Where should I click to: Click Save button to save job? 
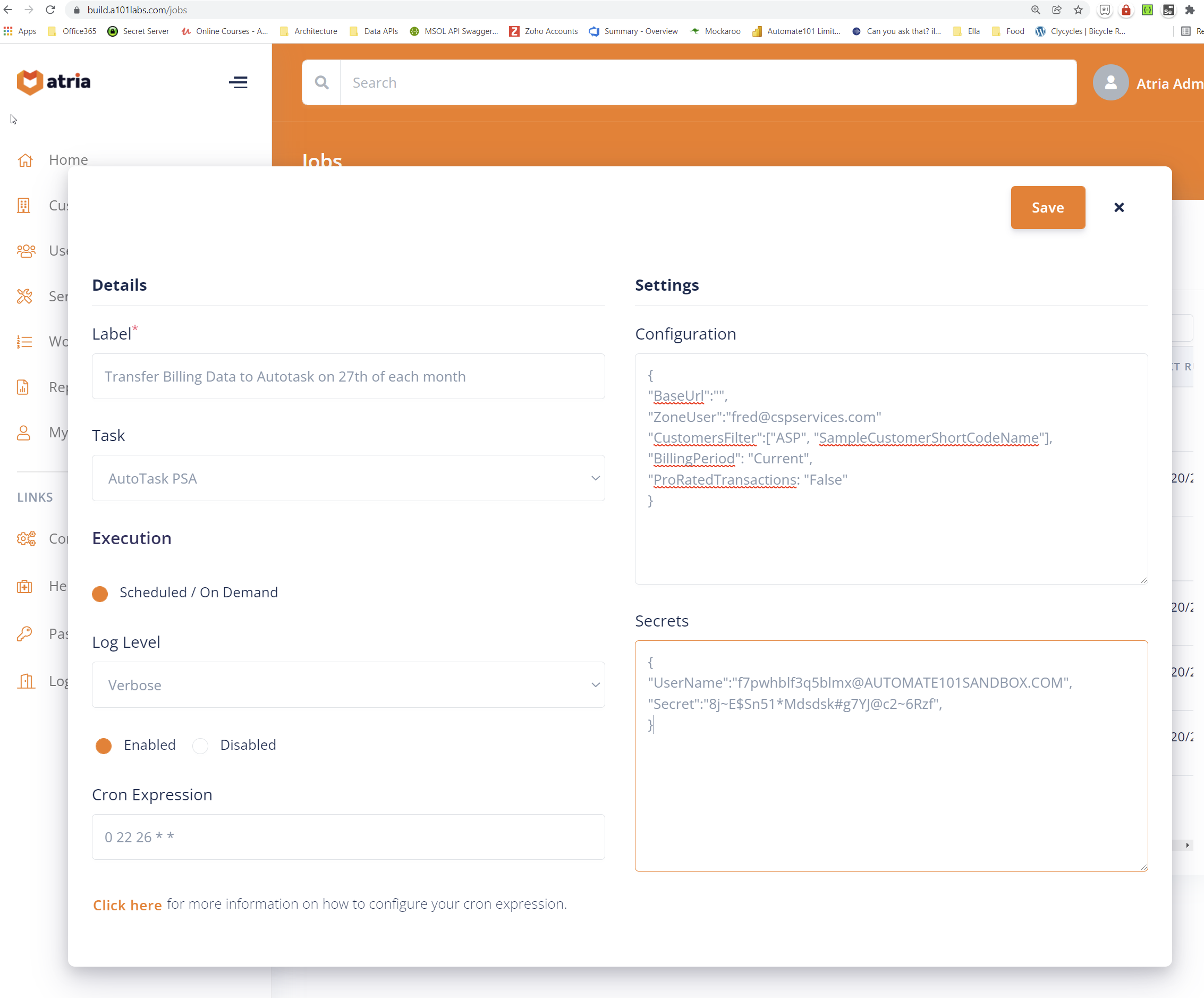1048,207
